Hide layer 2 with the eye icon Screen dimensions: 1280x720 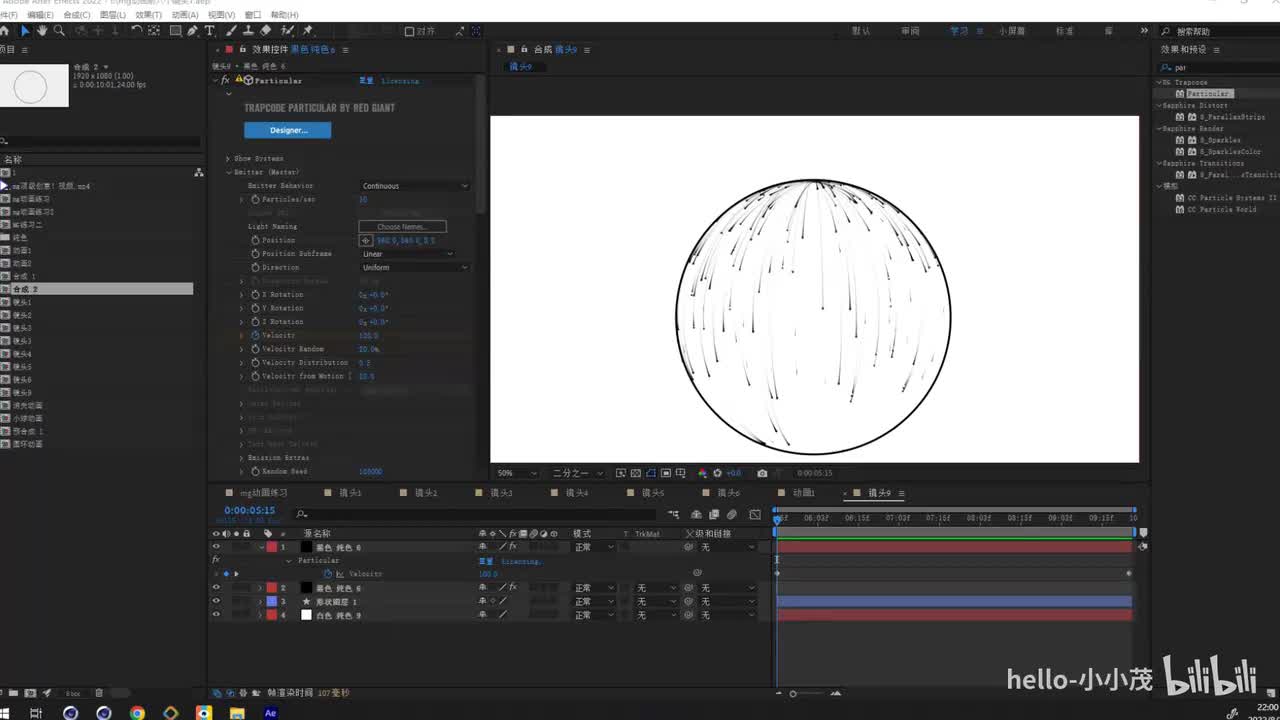coord(216,588)
